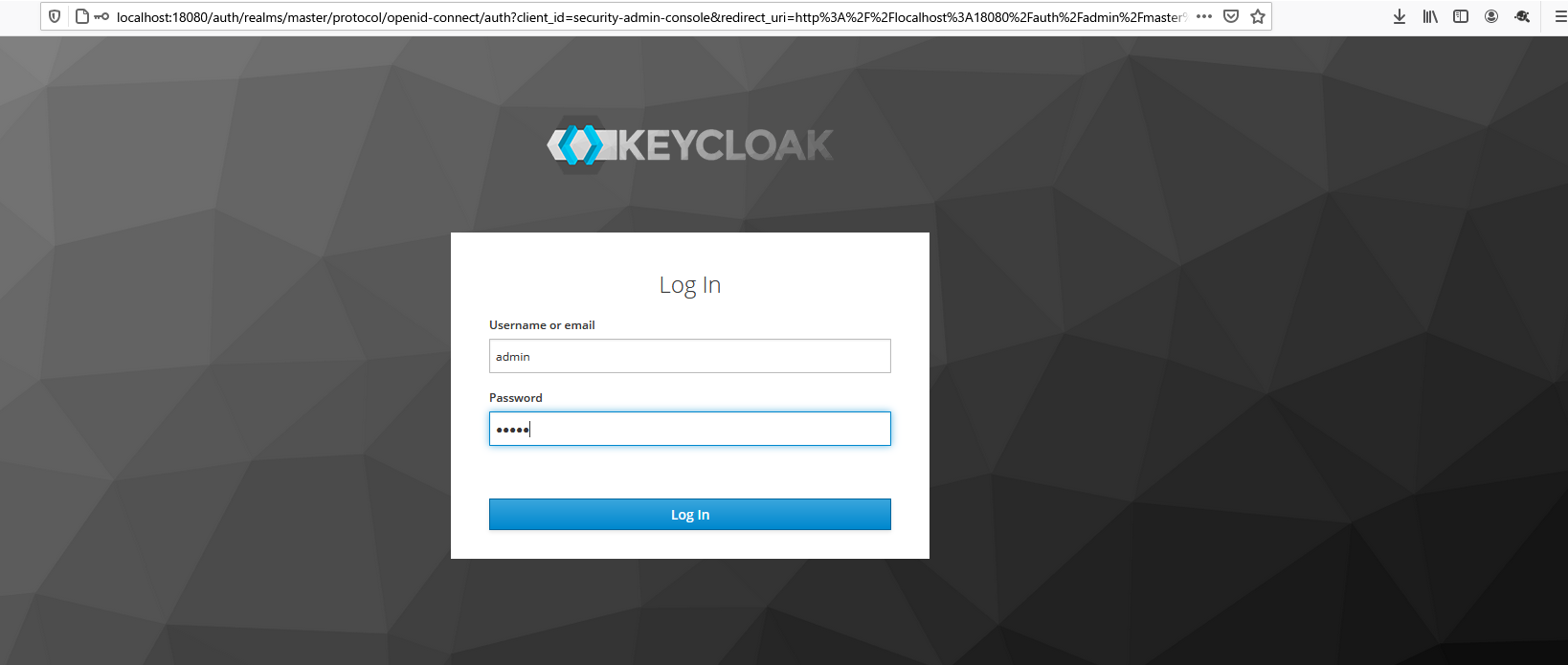The width and height of the screenshot is (1568, 665).
Task: Open page actions three-dot menu
Action: [1204, 16]
